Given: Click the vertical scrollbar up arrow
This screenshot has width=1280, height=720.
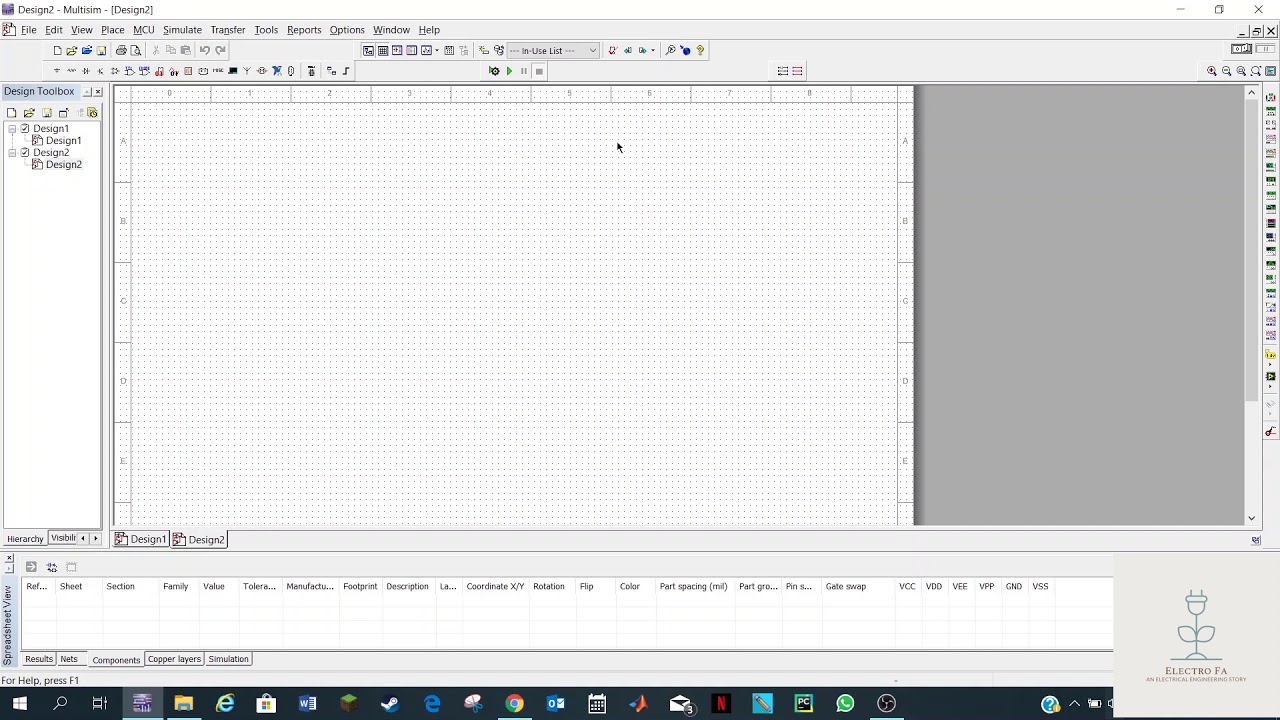Looking at the screenshot, I should click(1251, 92).
